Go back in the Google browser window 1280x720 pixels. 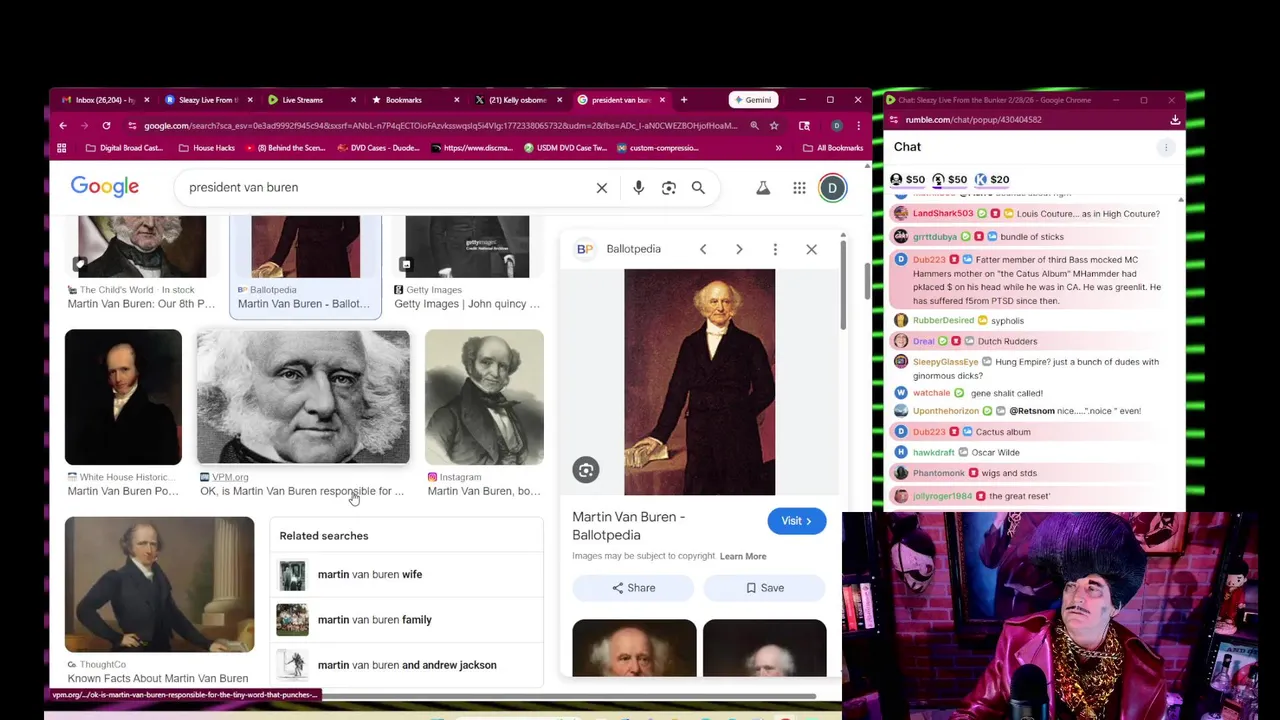pos(62,126)
